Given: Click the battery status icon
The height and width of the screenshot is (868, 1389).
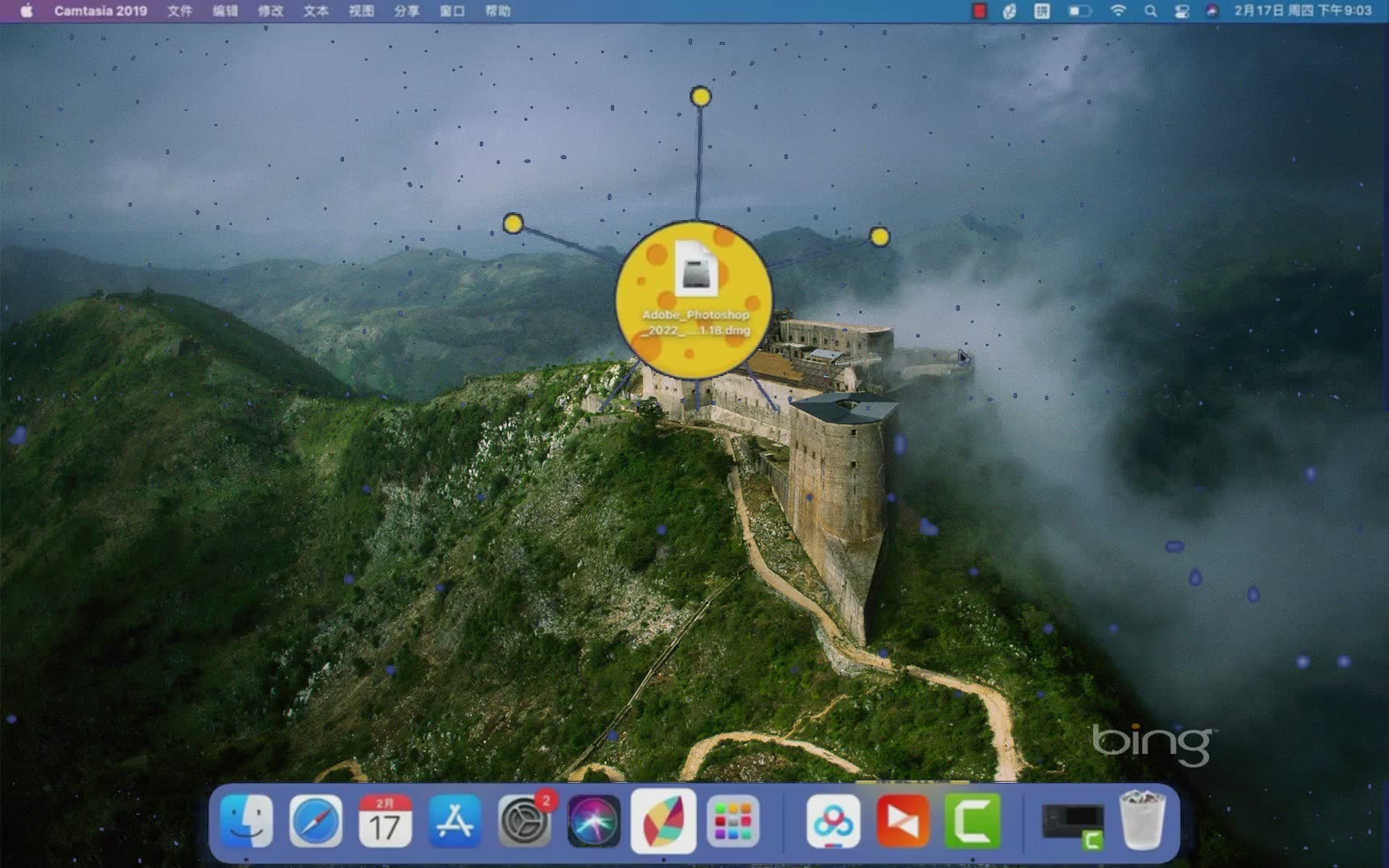Looking at the screenshot, I should [x=1080, y=10].
